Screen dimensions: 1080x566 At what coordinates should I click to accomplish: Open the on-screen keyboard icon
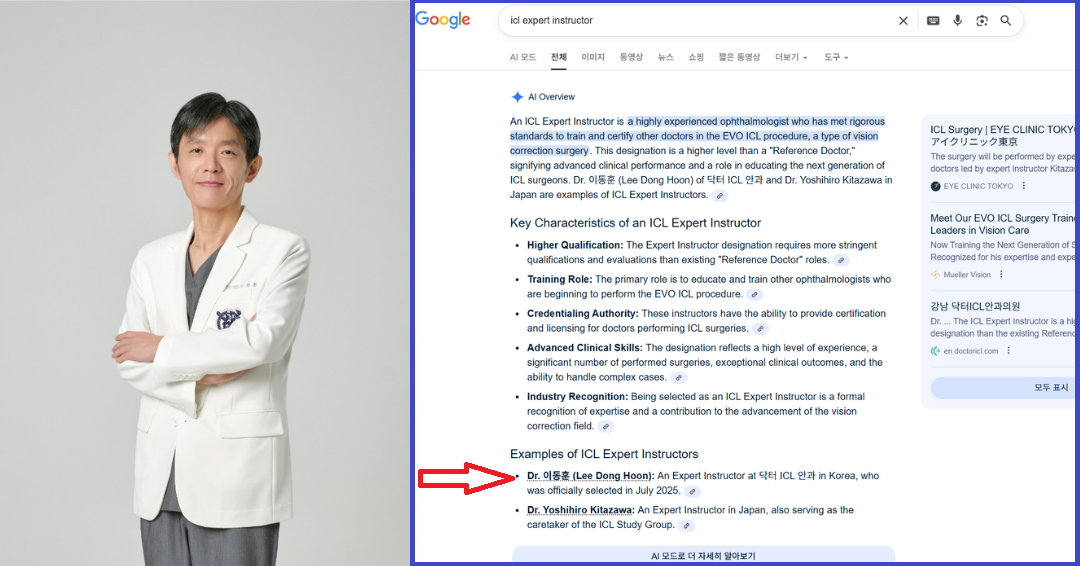tap(933, 21)
